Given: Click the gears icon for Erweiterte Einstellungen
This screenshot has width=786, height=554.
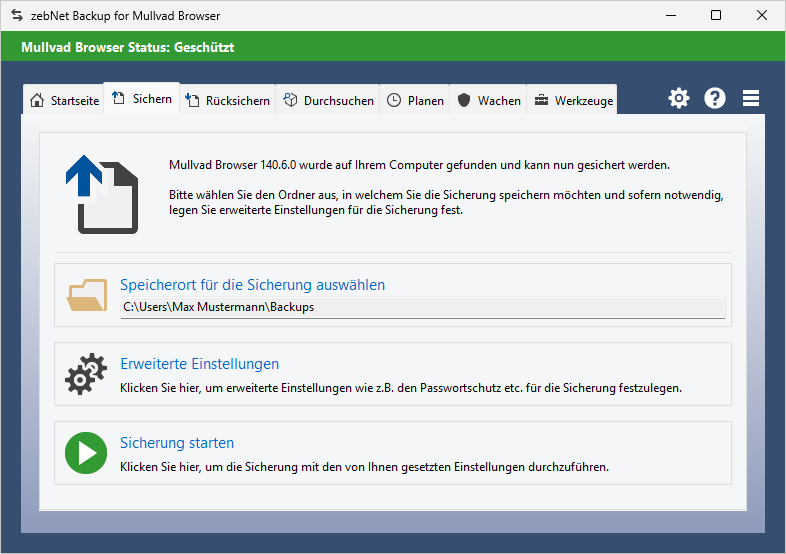Looking at the screenshot, I should coord(86,374).
